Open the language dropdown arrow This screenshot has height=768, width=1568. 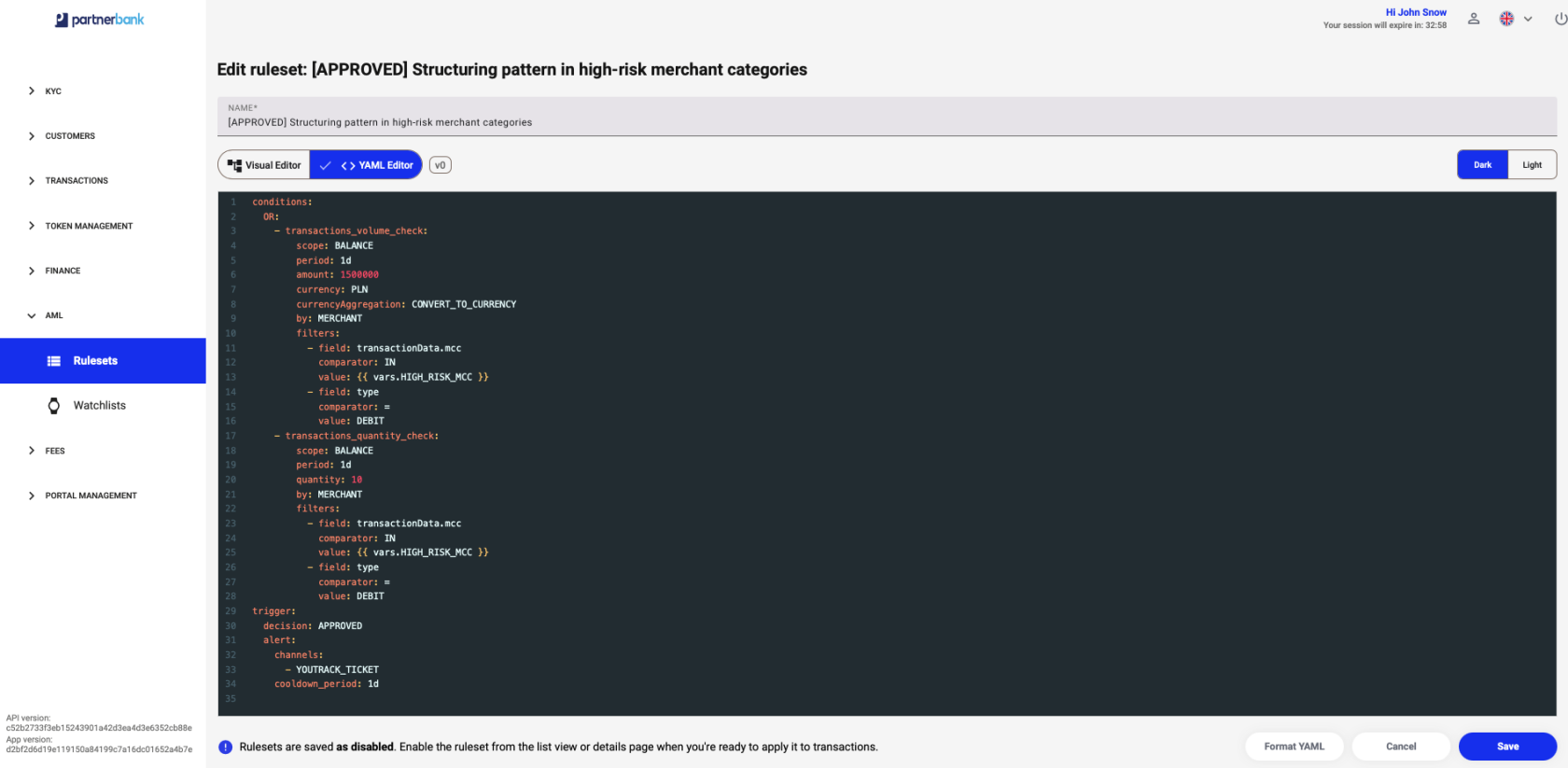(1528, 19)
